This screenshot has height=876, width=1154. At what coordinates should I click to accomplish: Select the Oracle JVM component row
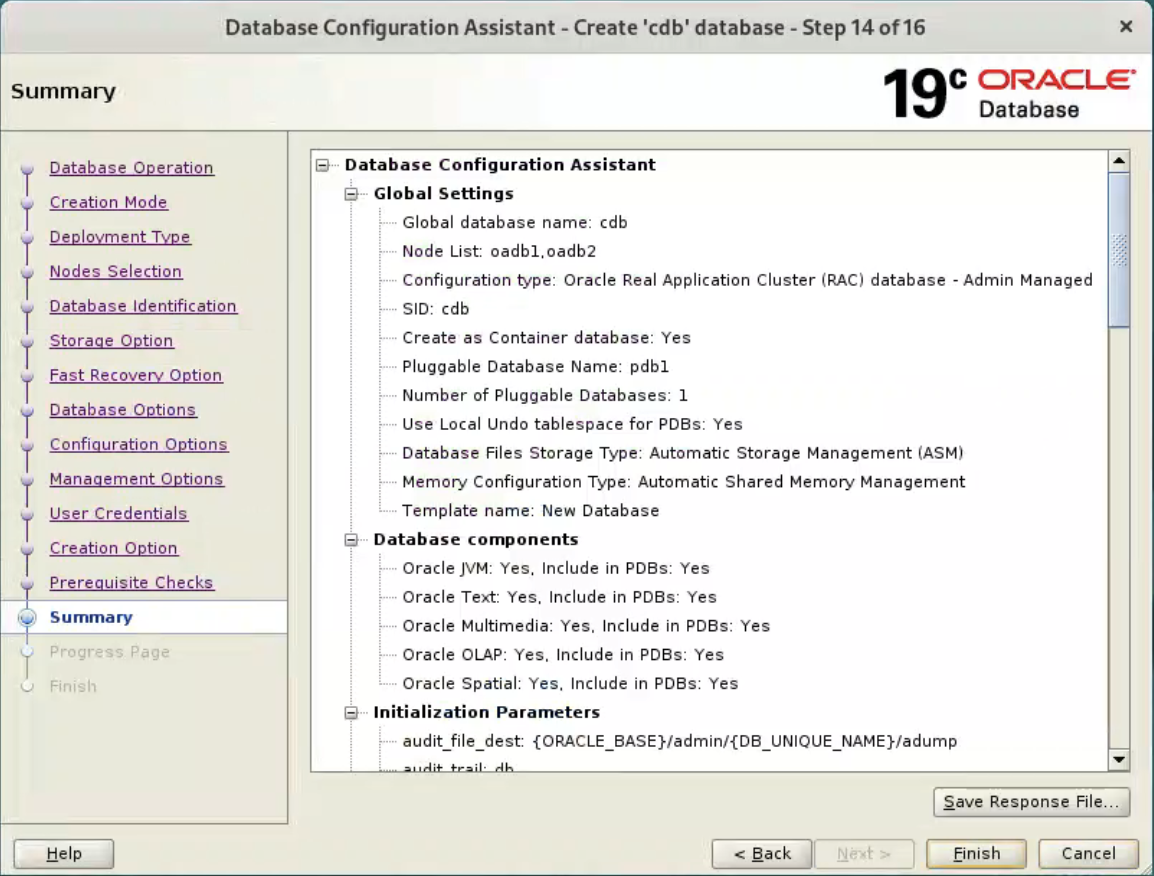pyautogui.click(x=556, y=568)
